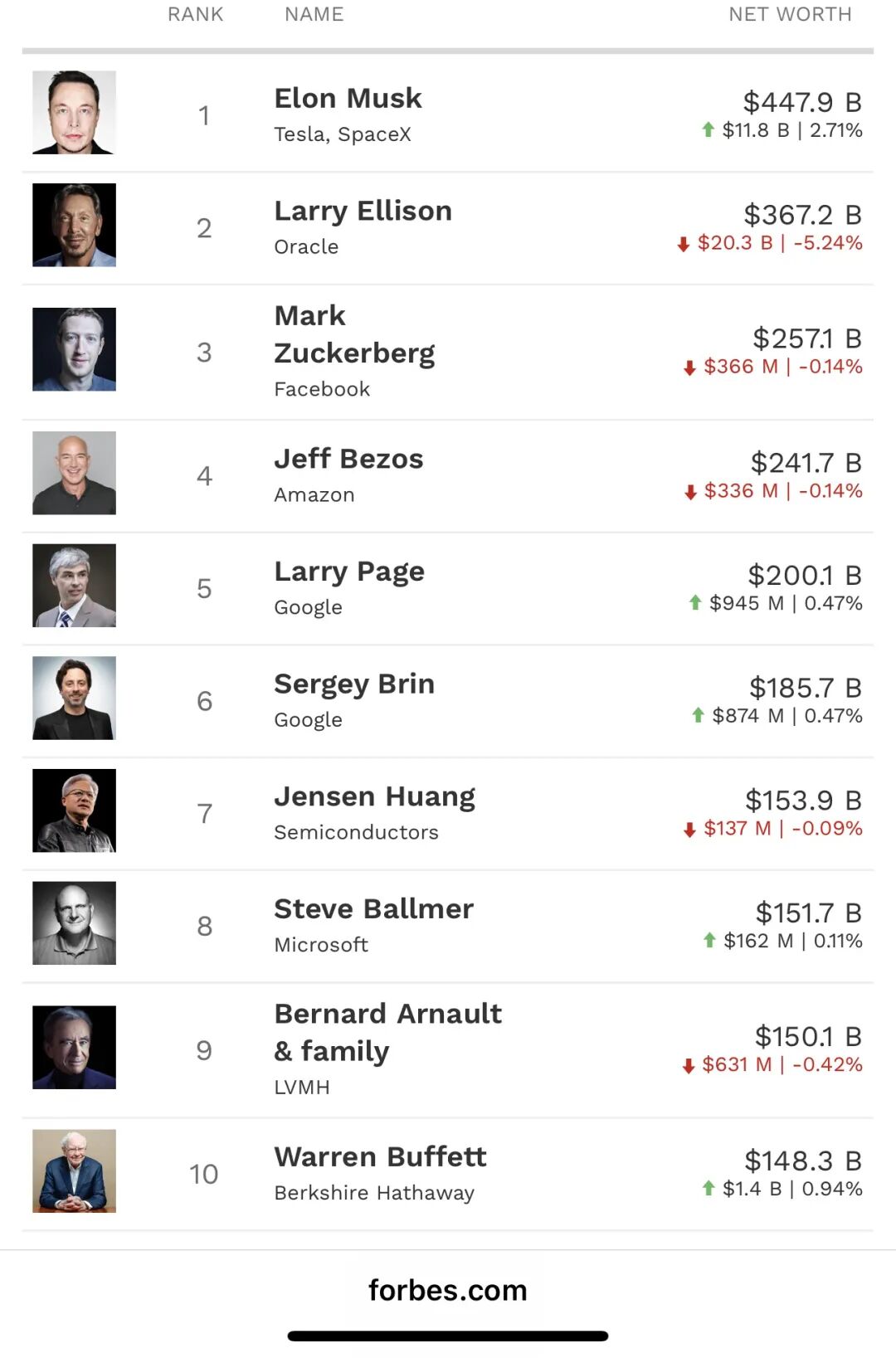The width and height of the screenshot is (896, 1358).
Task: Click the green up arrow beside $1.4 B
Action: pos(709,1188)
